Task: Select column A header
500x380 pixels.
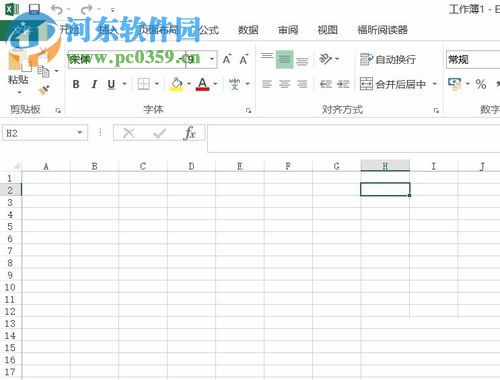Action: [46, 166]
